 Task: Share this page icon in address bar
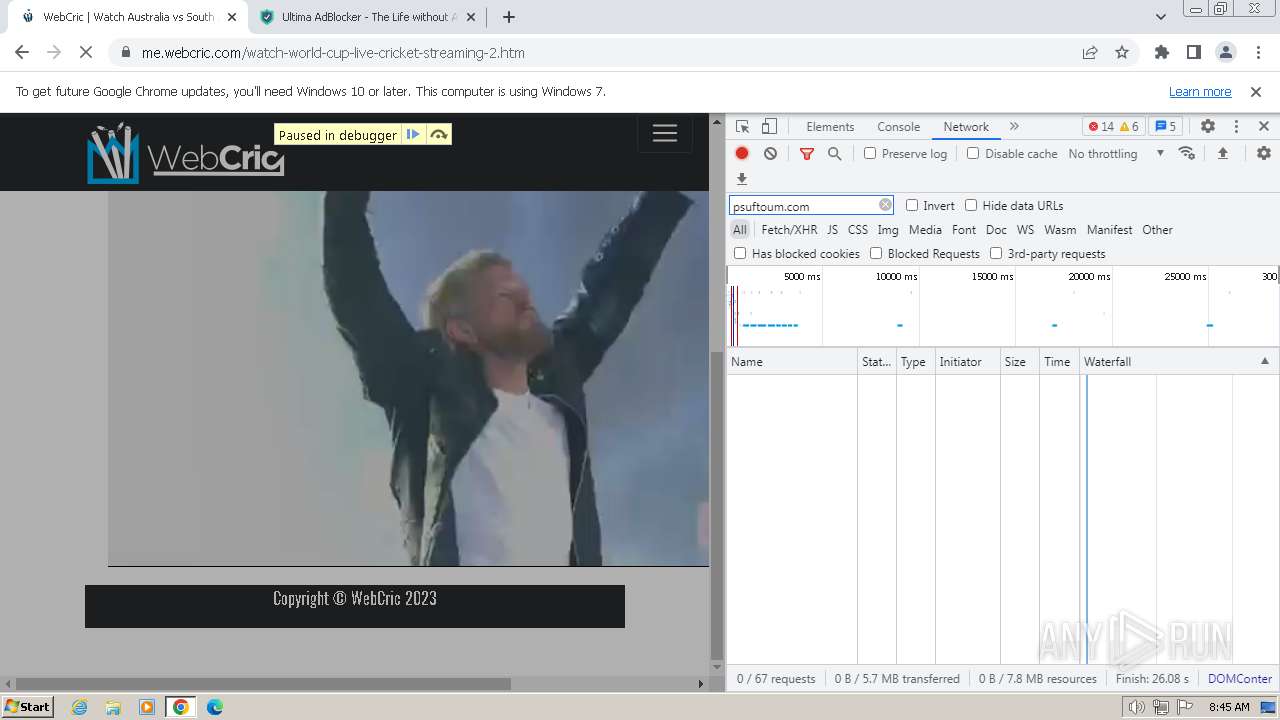1090,53
